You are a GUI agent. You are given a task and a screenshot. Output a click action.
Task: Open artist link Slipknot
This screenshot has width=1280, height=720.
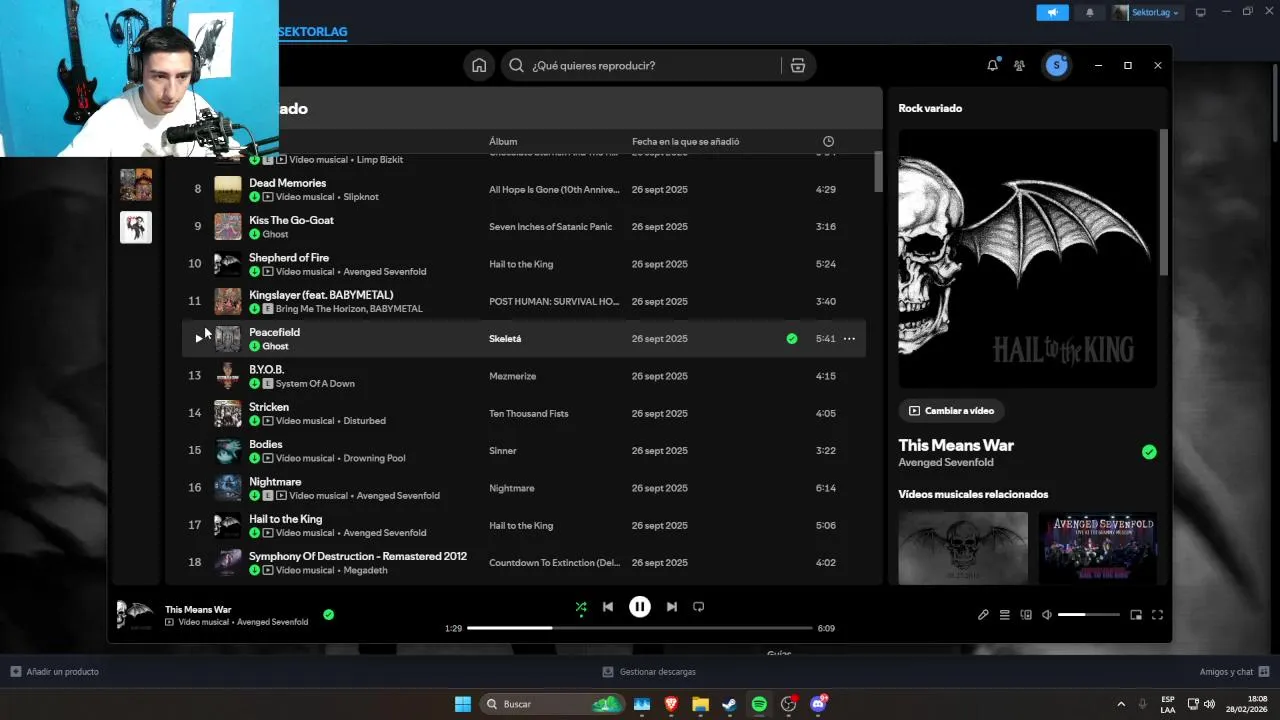pos(361,197)
